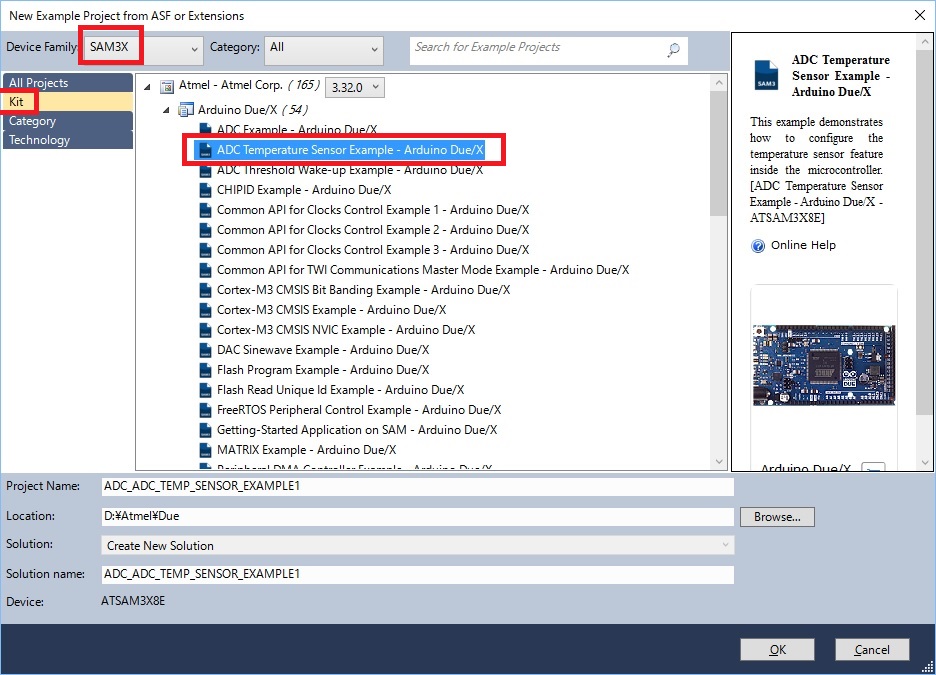The image size is (936, 675).
Task: Switch to Technology tab
Action: (x=67, y=140)
